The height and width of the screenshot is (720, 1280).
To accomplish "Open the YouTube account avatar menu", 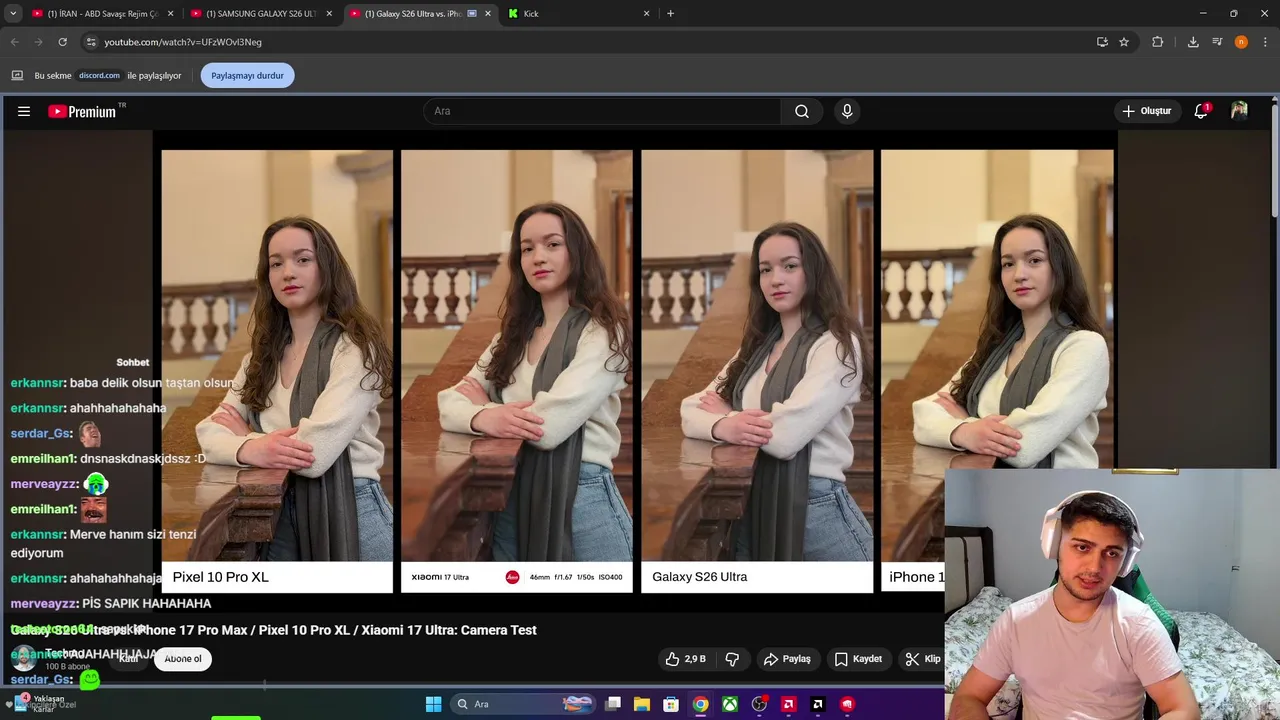I will (1239, 111).
